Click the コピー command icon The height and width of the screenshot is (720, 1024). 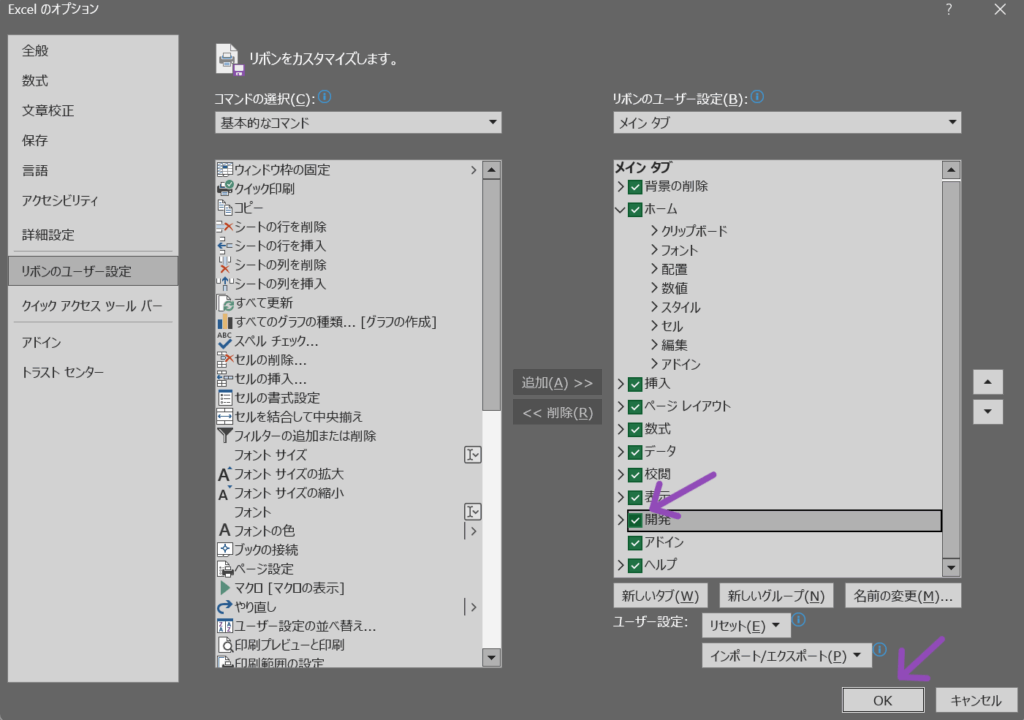tap(224, 208)
